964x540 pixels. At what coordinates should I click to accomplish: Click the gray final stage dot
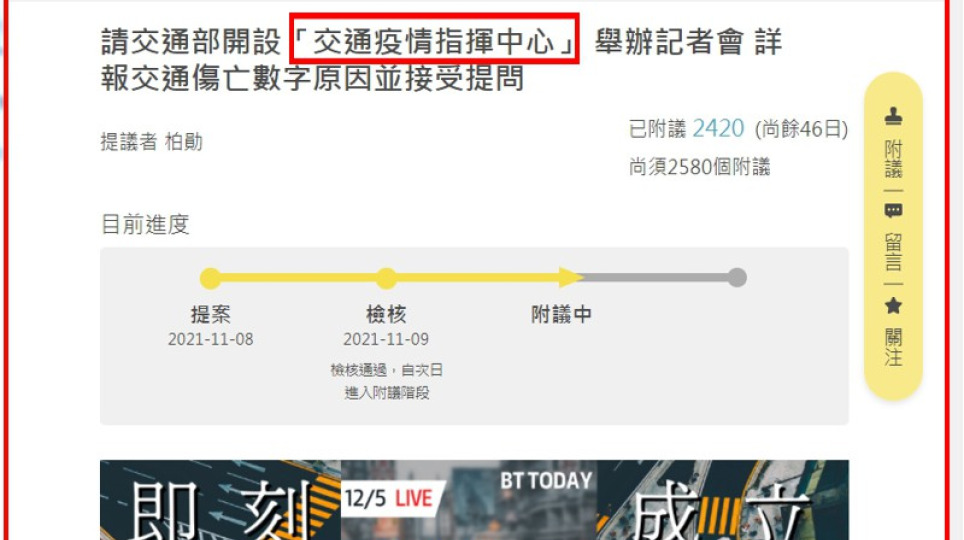tap(737, 277)
